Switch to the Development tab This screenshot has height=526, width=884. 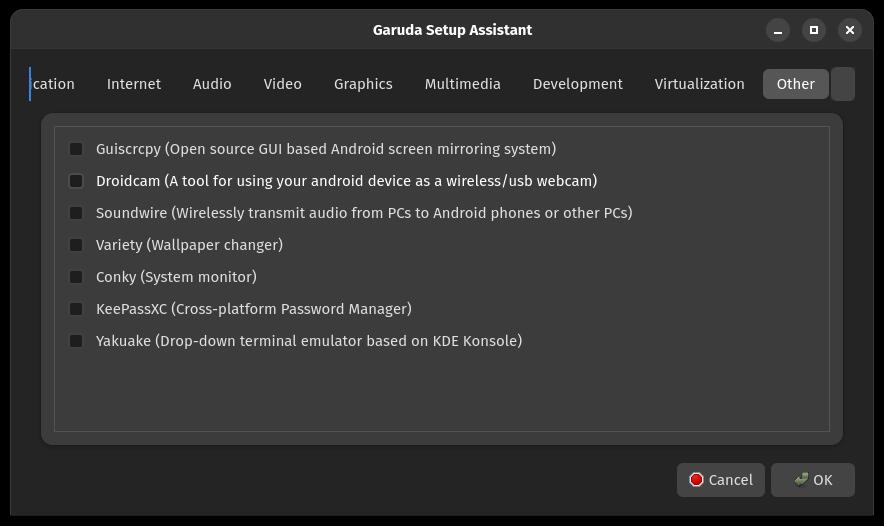(577, 84)
